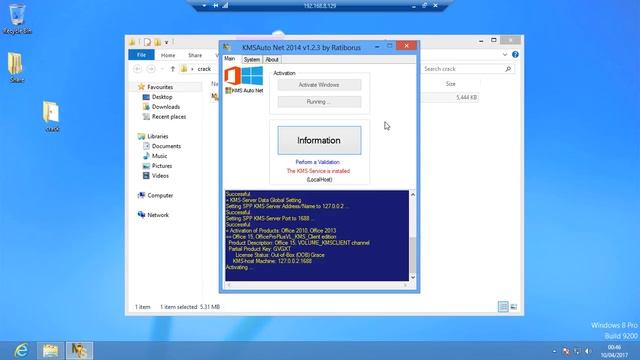Click the taskbar clock and date

614,351
